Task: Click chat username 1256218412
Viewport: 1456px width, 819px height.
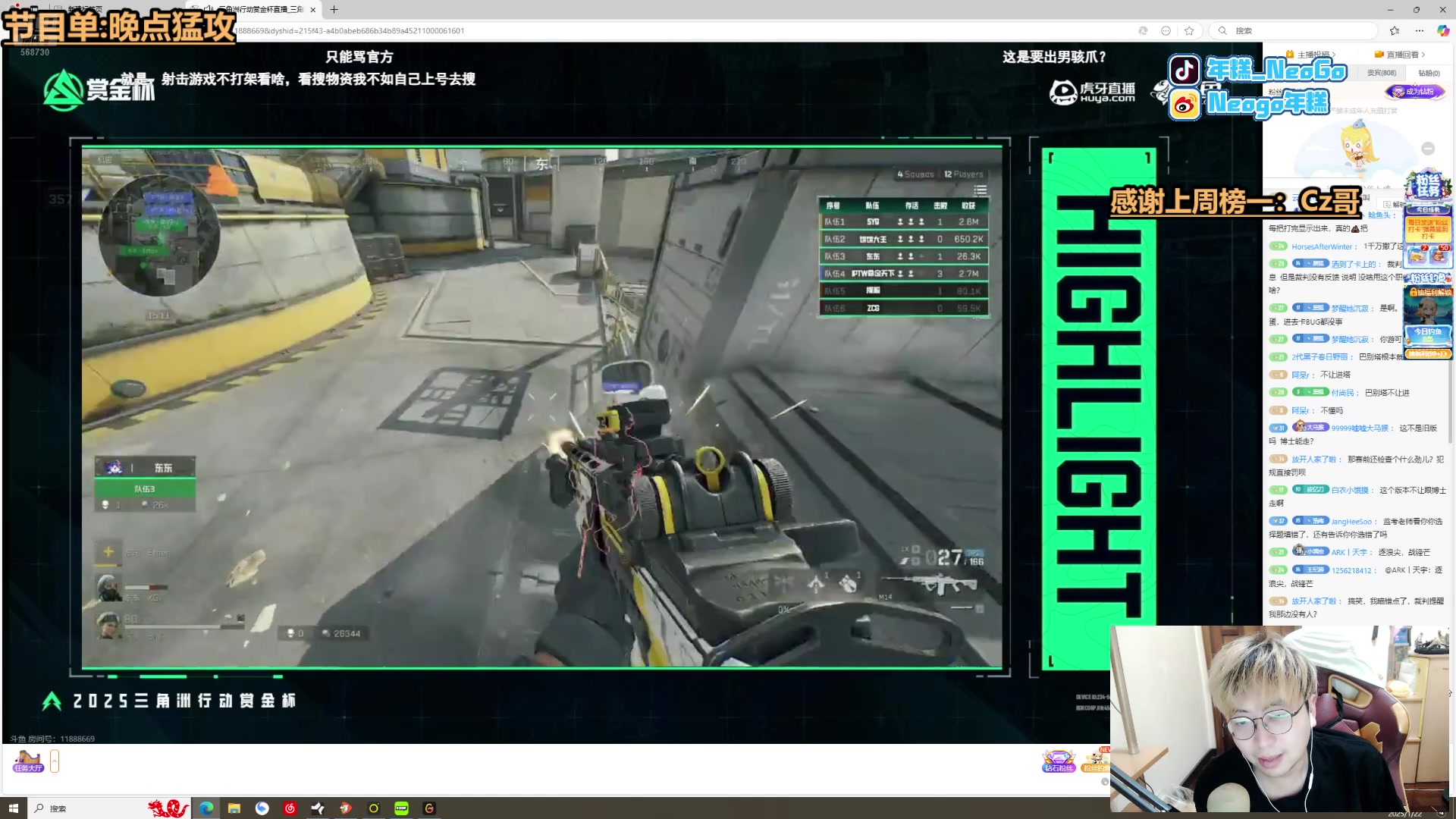Action: click(1351, 571)
